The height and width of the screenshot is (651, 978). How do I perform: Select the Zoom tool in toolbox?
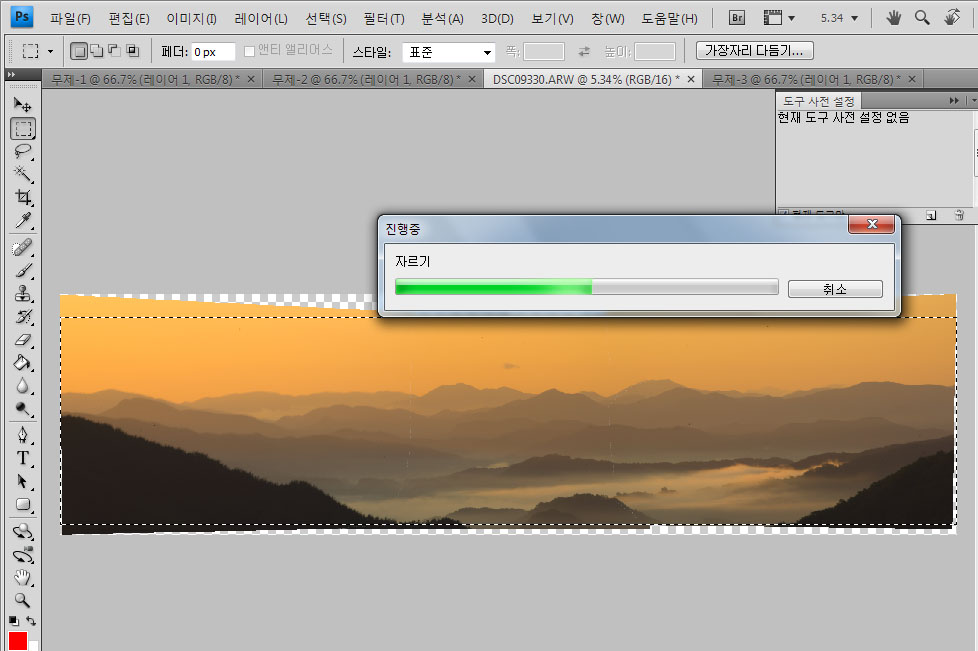[22, 601]
